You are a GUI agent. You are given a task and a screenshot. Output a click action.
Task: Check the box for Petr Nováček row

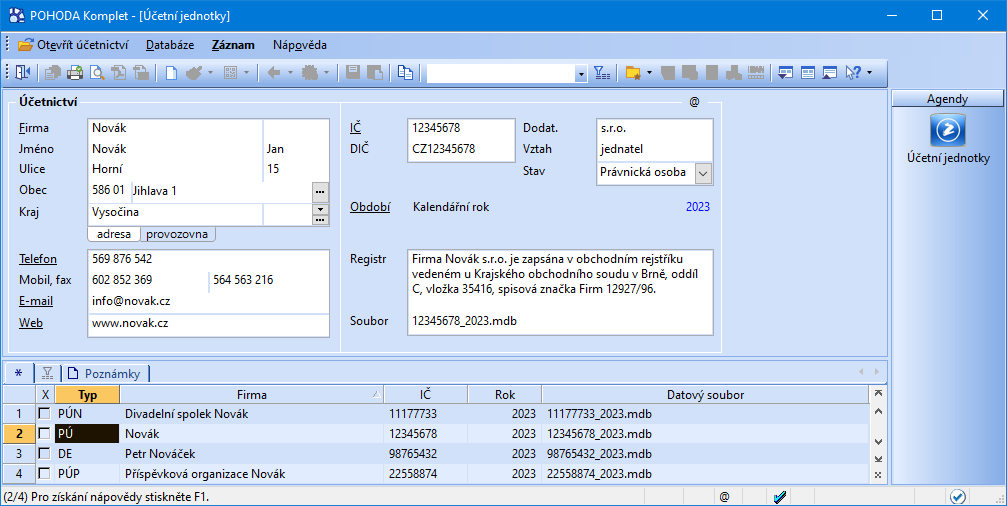[x=44, y=453]
